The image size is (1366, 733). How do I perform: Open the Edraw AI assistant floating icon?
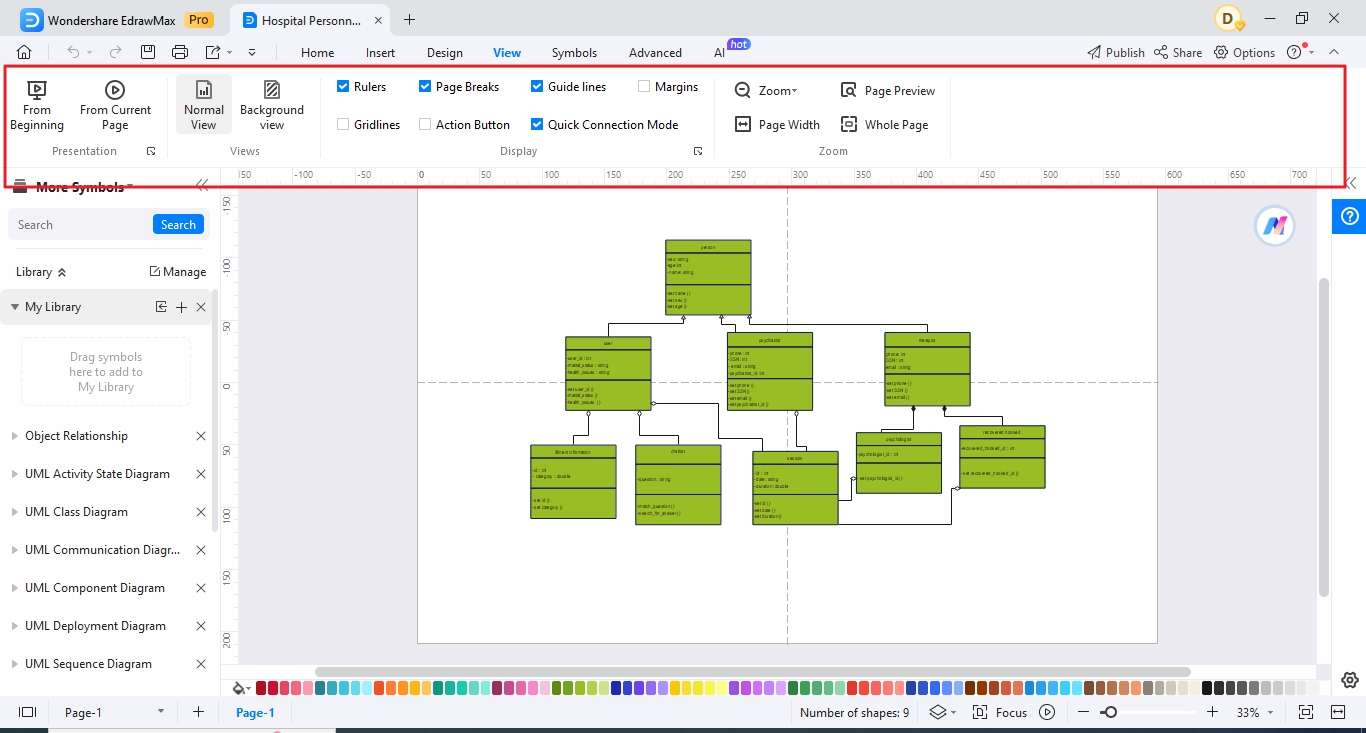pyautogui.click(x=1274, y=226)
